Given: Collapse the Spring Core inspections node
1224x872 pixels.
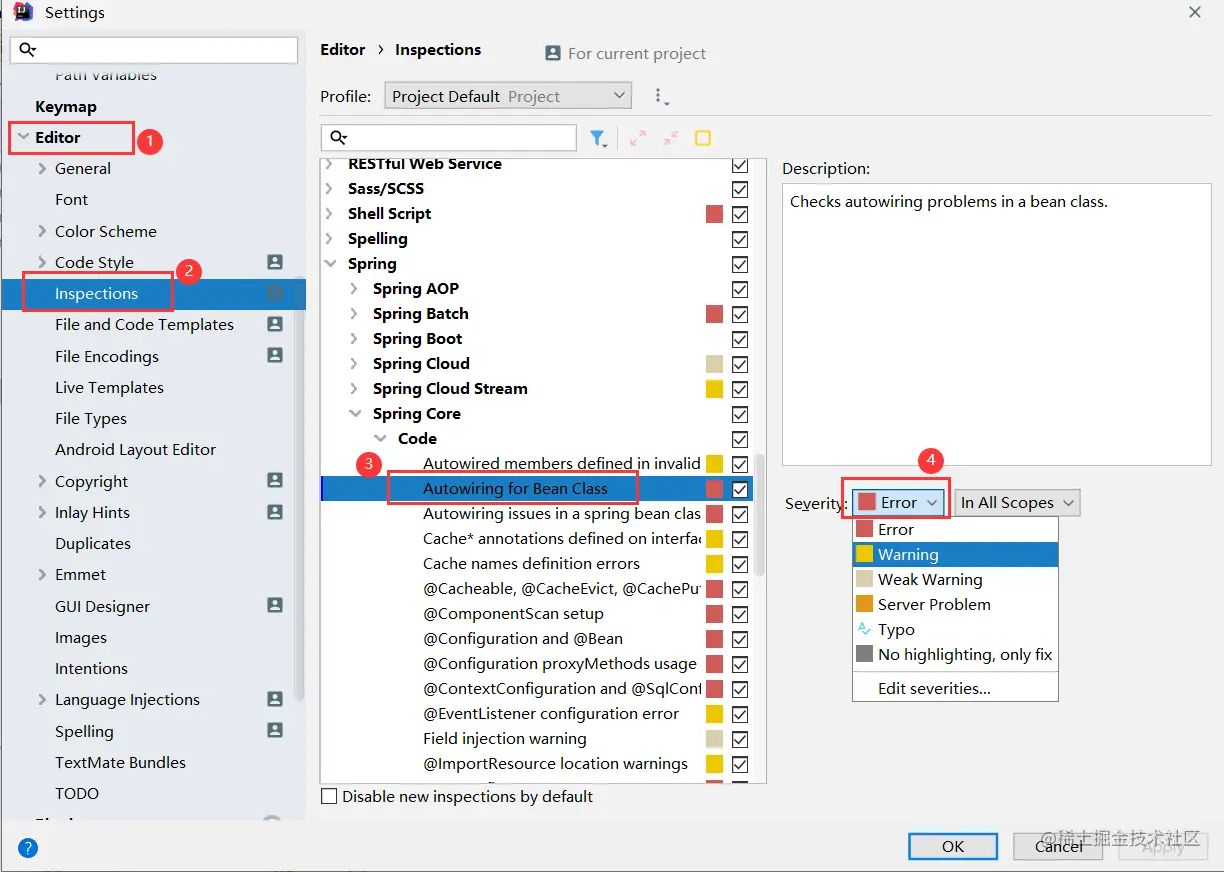Looking at the screenshot, I should (354, 414).
